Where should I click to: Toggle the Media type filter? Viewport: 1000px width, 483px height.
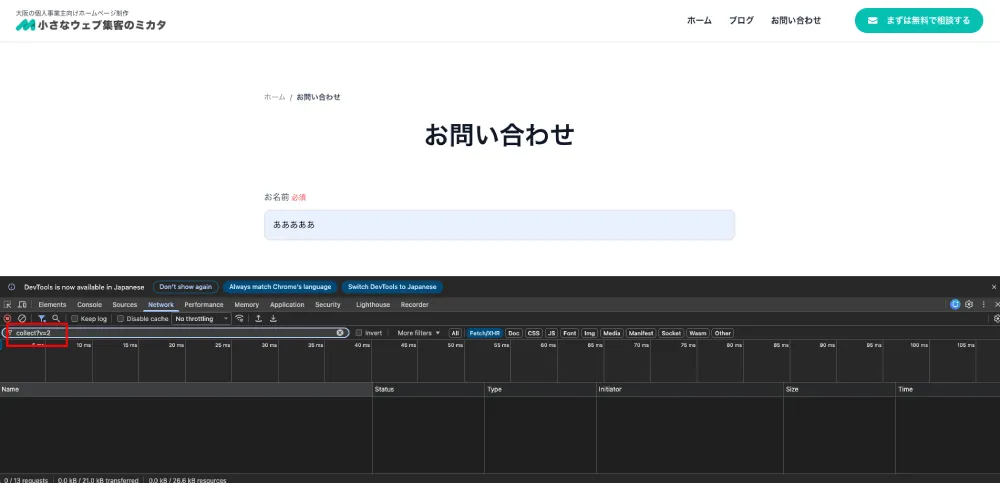pyautogui.click(x=612, y=333)
